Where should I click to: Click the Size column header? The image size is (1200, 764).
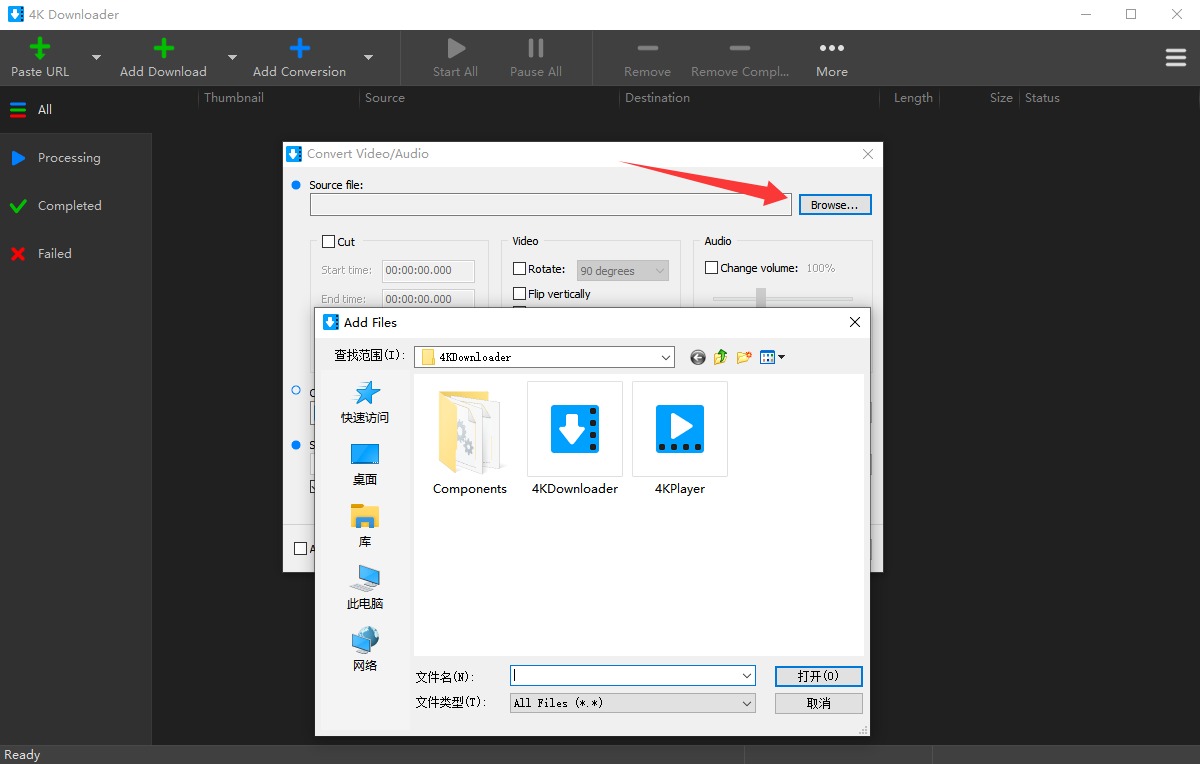tap(1001, 98)
